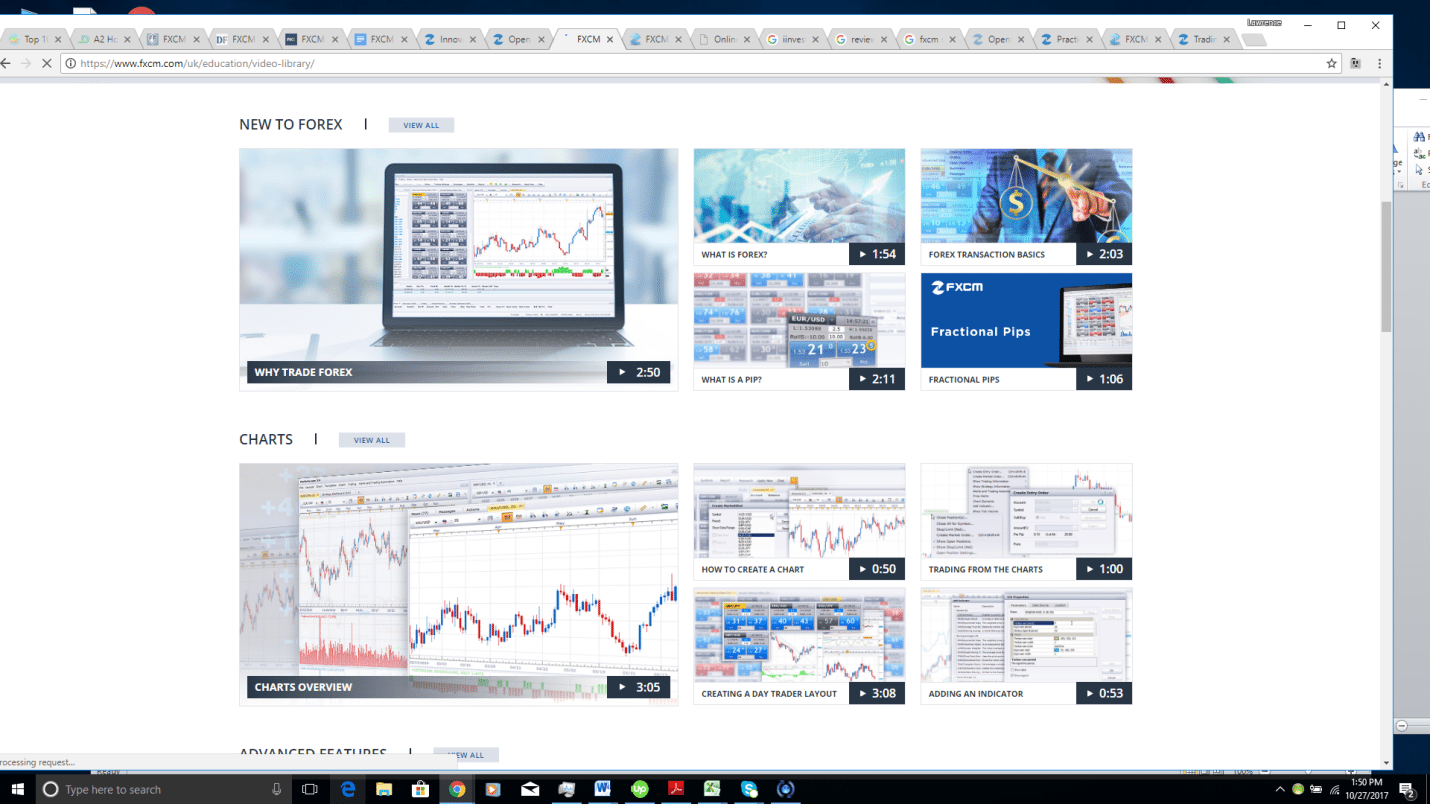
Task: Click the Cortana microphone icon
Action: 277,789
